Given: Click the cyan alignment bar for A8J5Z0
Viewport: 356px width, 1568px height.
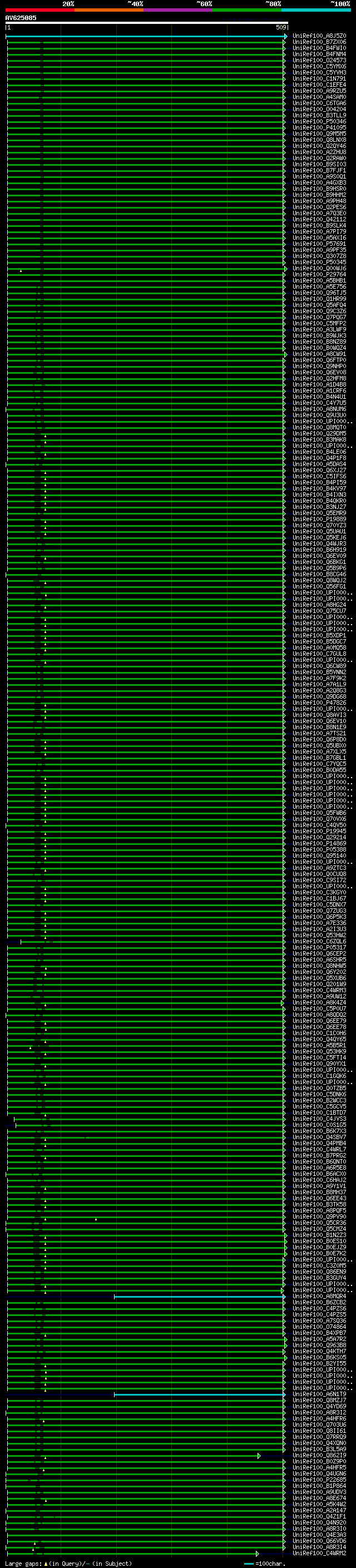Looking at the screenshot, I should click(146, 37).
